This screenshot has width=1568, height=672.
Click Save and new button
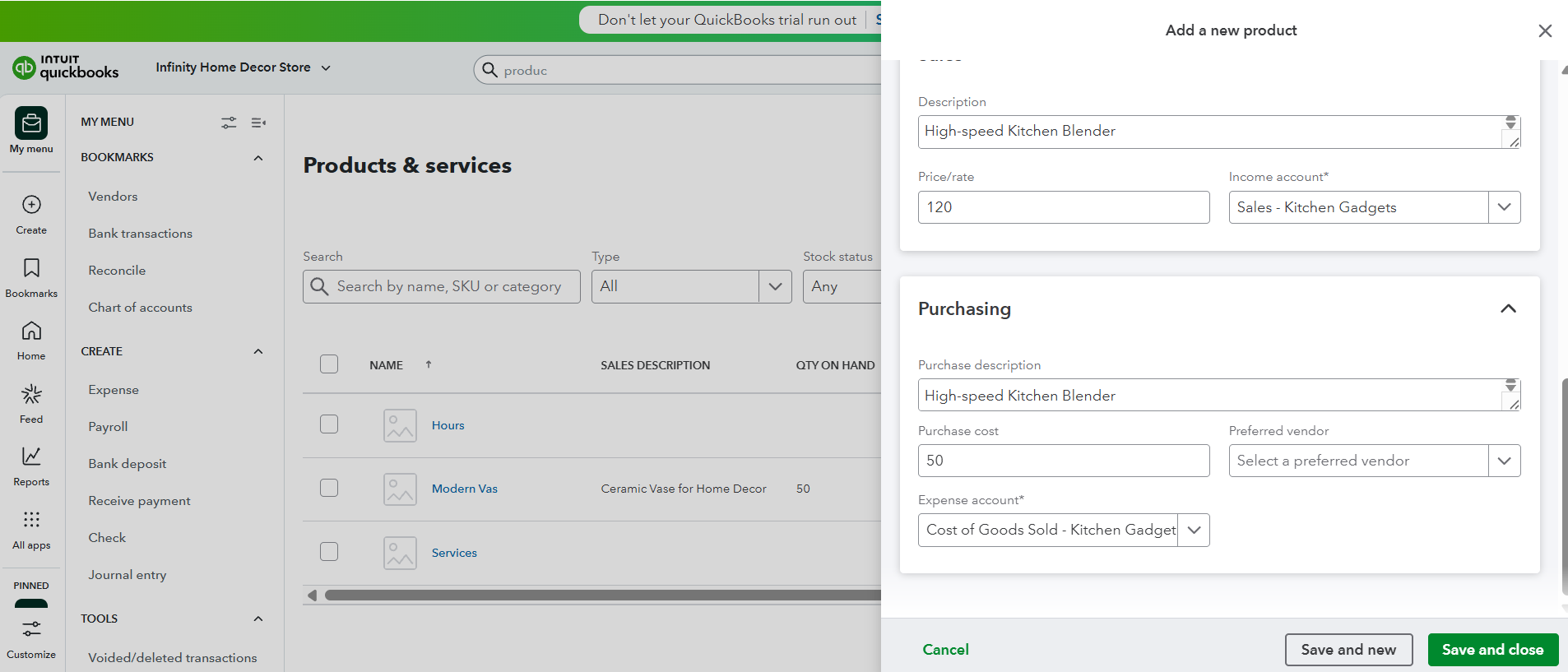1349,650
